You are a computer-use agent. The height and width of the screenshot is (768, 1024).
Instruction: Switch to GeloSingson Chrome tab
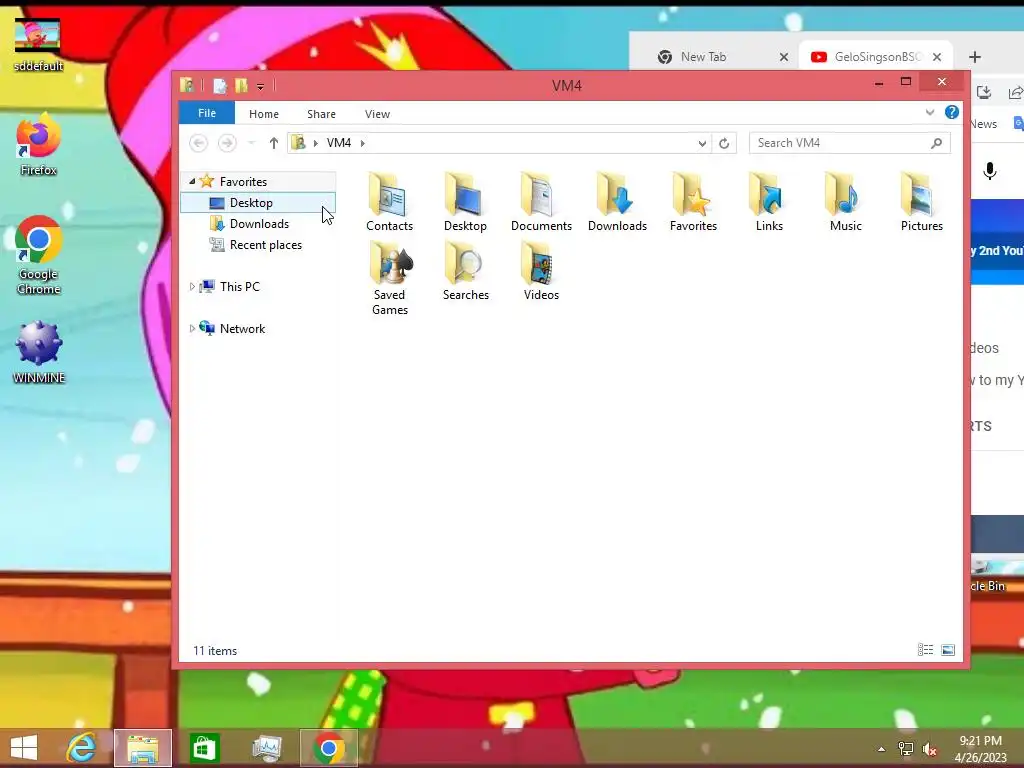point(875,57)
